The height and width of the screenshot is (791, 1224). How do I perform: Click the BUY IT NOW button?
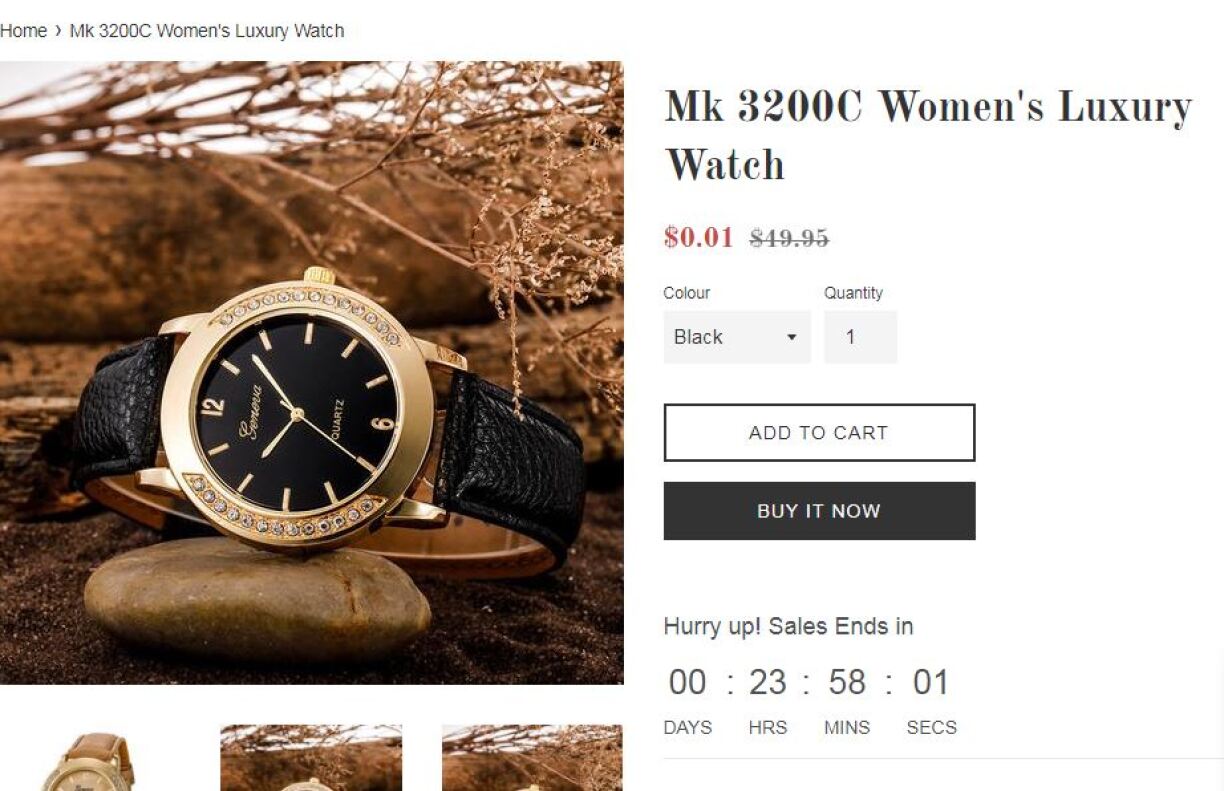coord(819,511)
